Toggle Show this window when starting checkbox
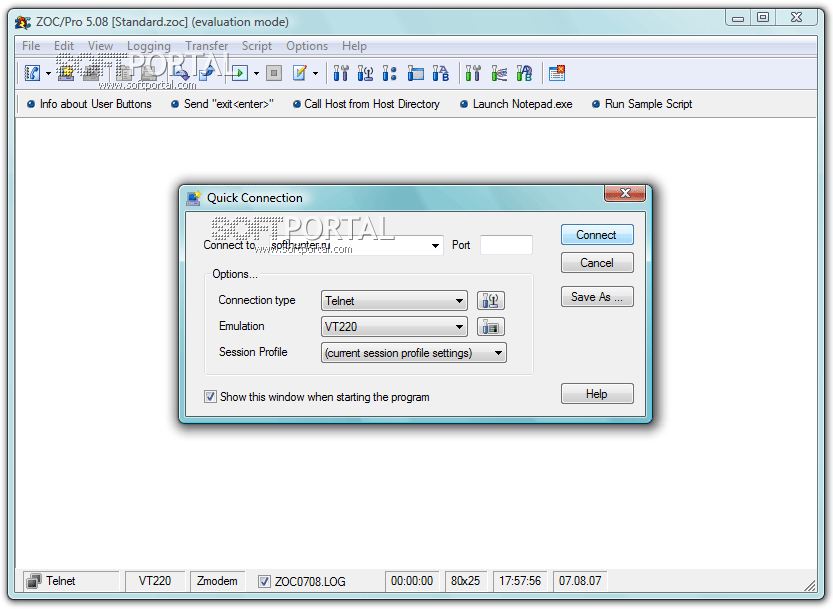 coord(210,396)
